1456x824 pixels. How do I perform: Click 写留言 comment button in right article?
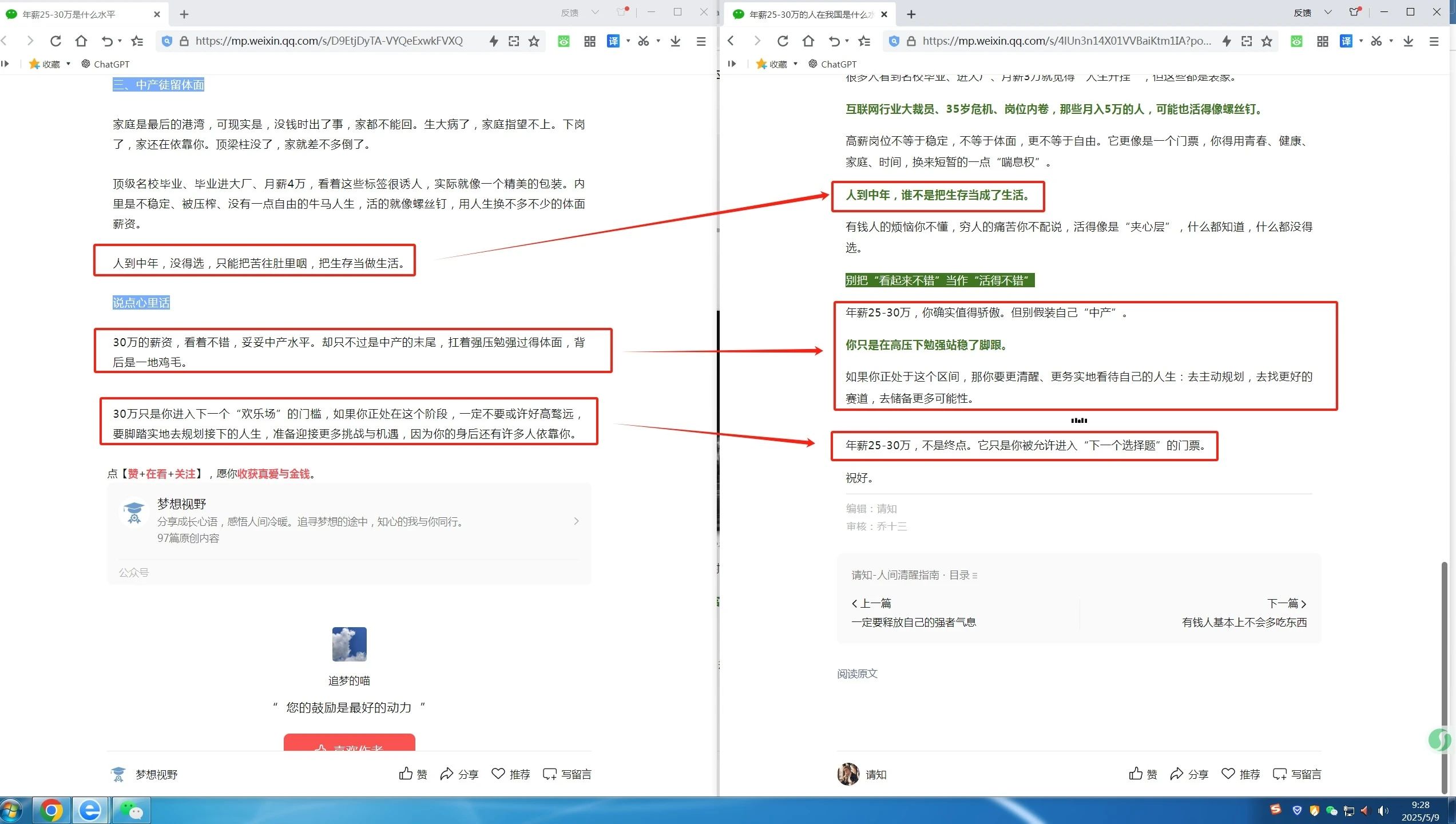pyautogui.click(x=1297, y=774)
